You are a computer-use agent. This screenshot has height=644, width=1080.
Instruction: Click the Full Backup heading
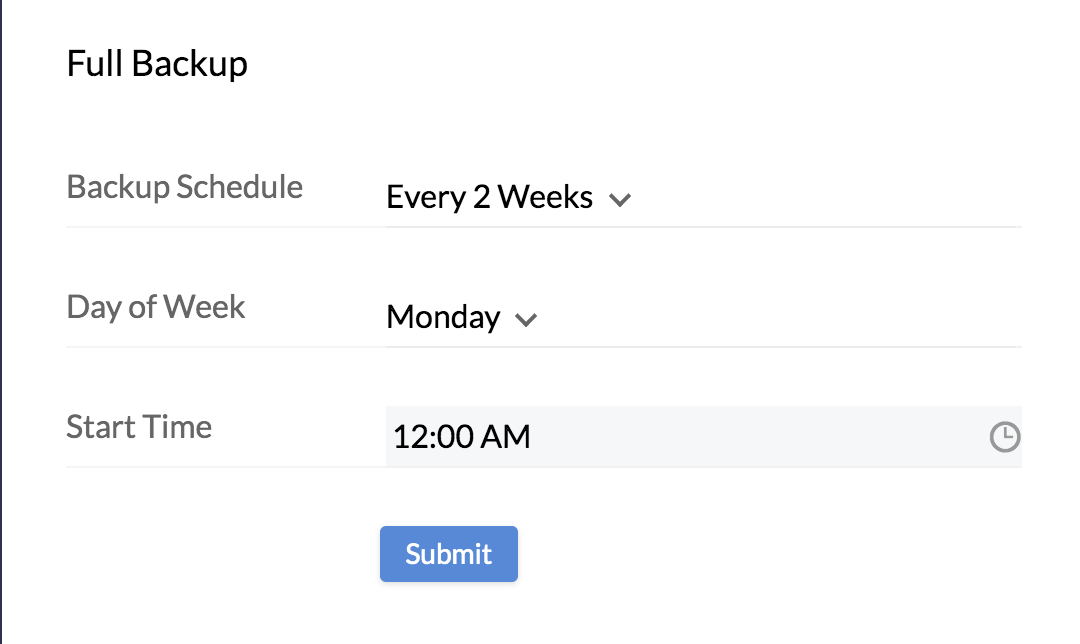click(x=157, y=64)
